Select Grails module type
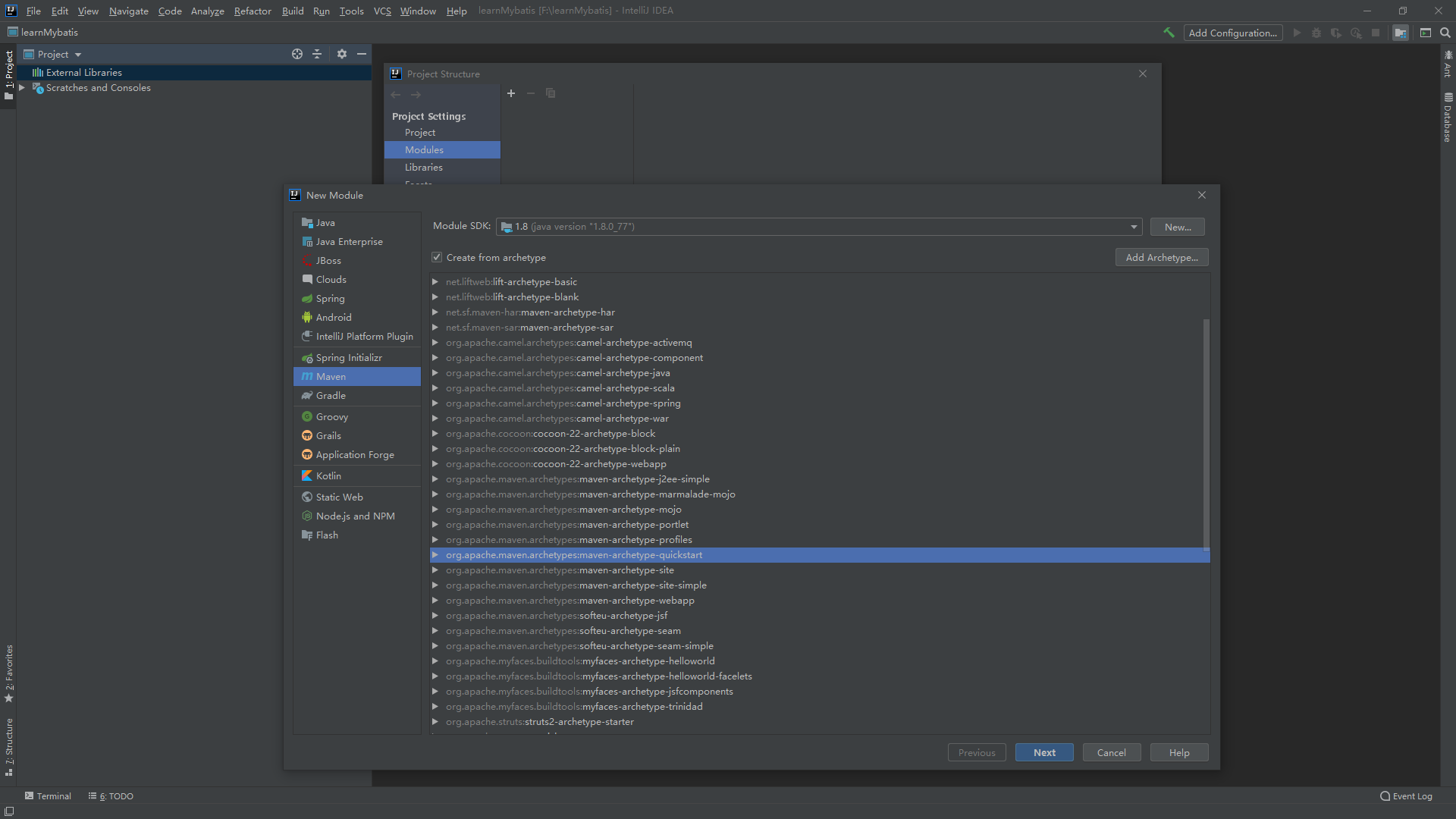 [357, 435]
